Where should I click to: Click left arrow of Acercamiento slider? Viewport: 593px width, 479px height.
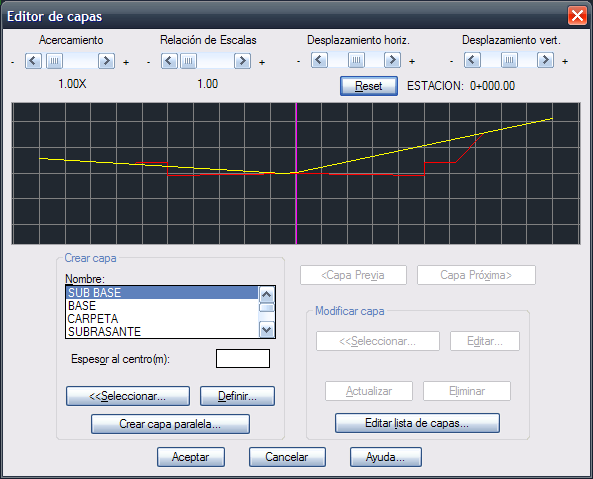click(x=33, y=61)
